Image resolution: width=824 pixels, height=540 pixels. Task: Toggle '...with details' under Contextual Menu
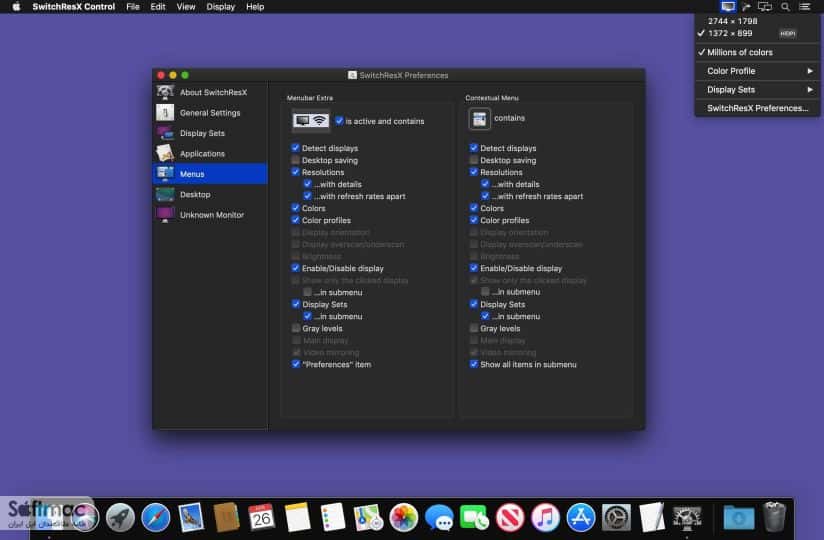485,184
